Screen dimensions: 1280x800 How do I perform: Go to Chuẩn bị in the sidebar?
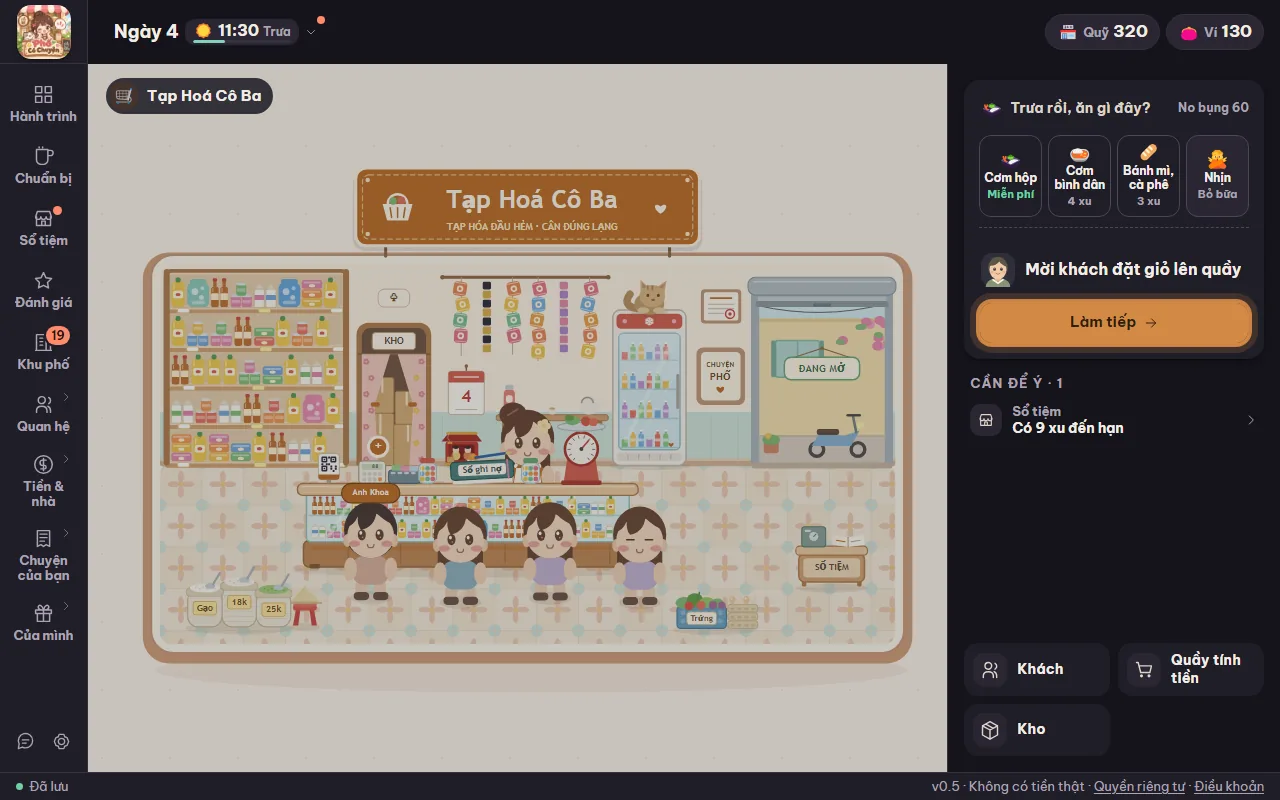43,166
